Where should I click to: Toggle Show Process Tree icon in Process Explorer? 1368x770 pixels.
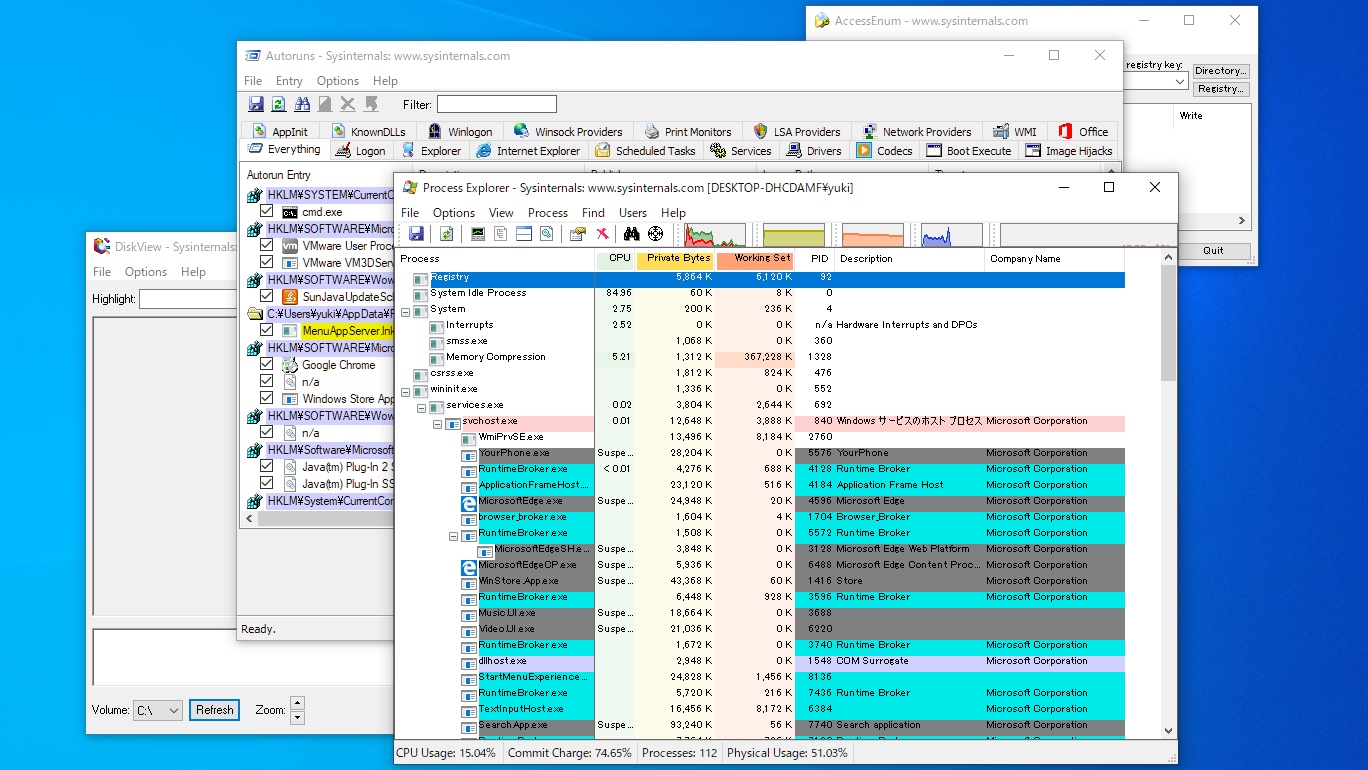tap(501, 234)
